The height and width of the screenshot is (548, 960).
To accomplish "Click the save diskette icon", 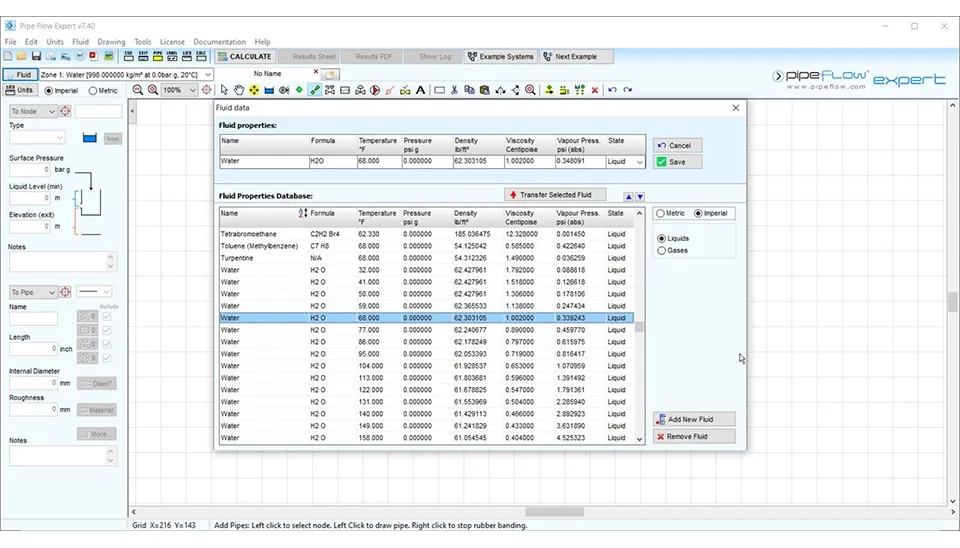I will [36, 57].
